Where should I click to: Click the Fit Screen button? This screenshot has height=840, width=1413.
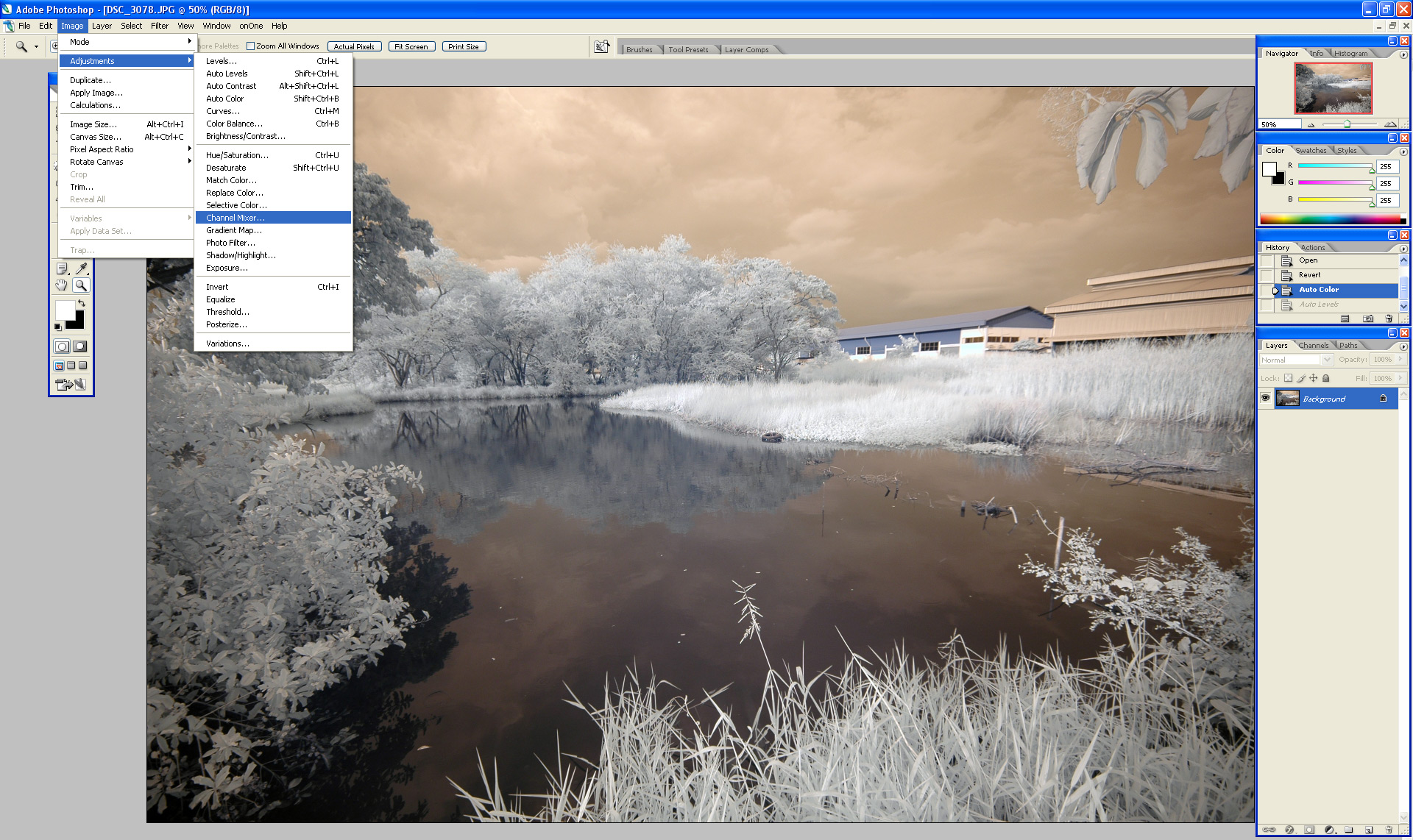411,46
